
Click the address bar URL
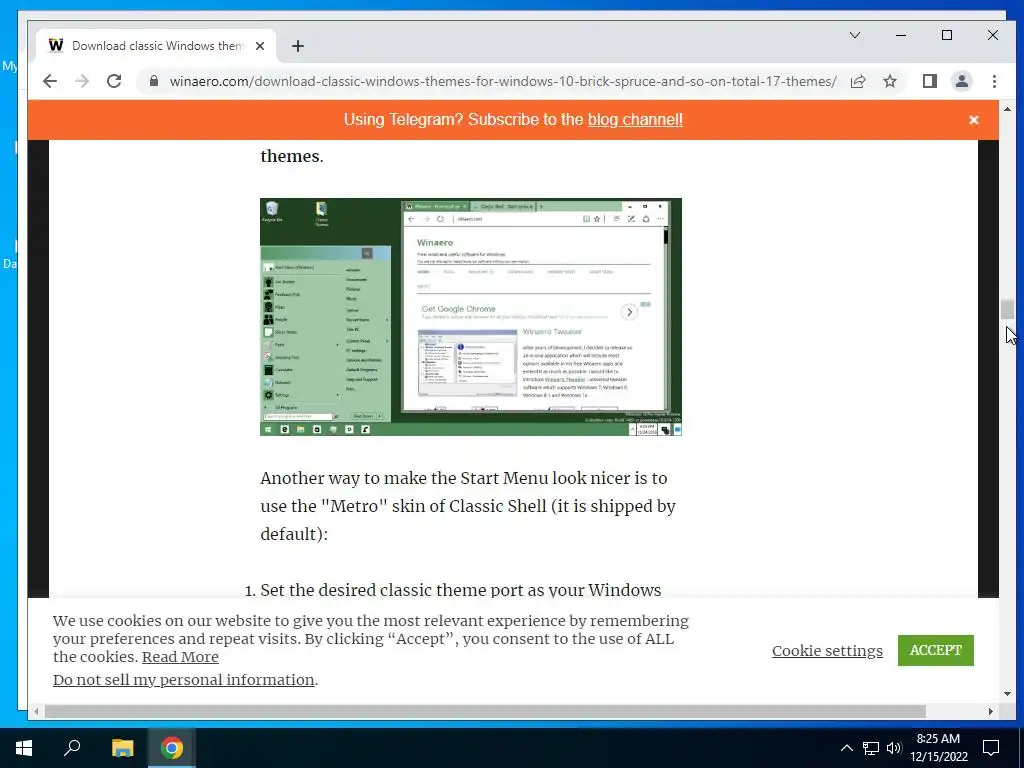tap(502, 81)
